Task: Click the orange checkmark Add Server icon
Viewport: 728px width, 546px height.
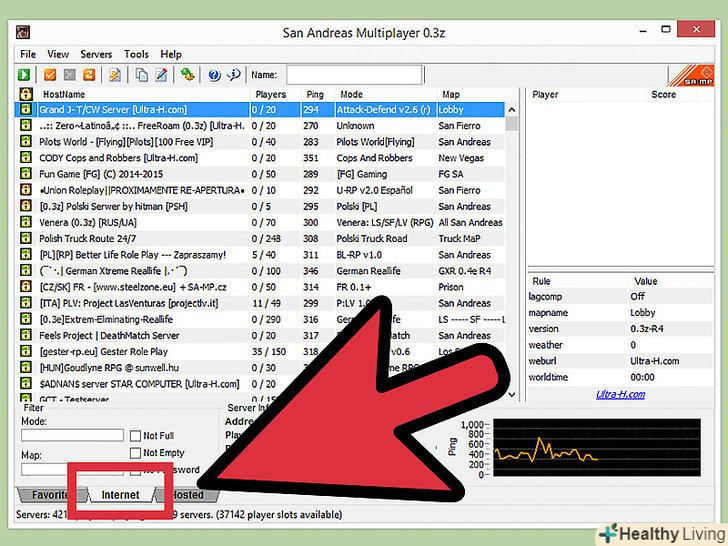Action: 50,75
